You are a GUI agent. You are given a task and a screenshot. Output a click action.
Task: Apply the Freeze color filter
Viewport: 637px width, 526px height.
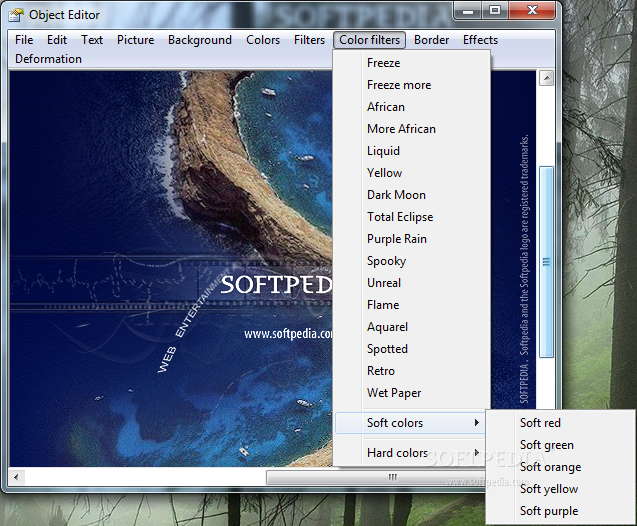[x=412, y=63]
